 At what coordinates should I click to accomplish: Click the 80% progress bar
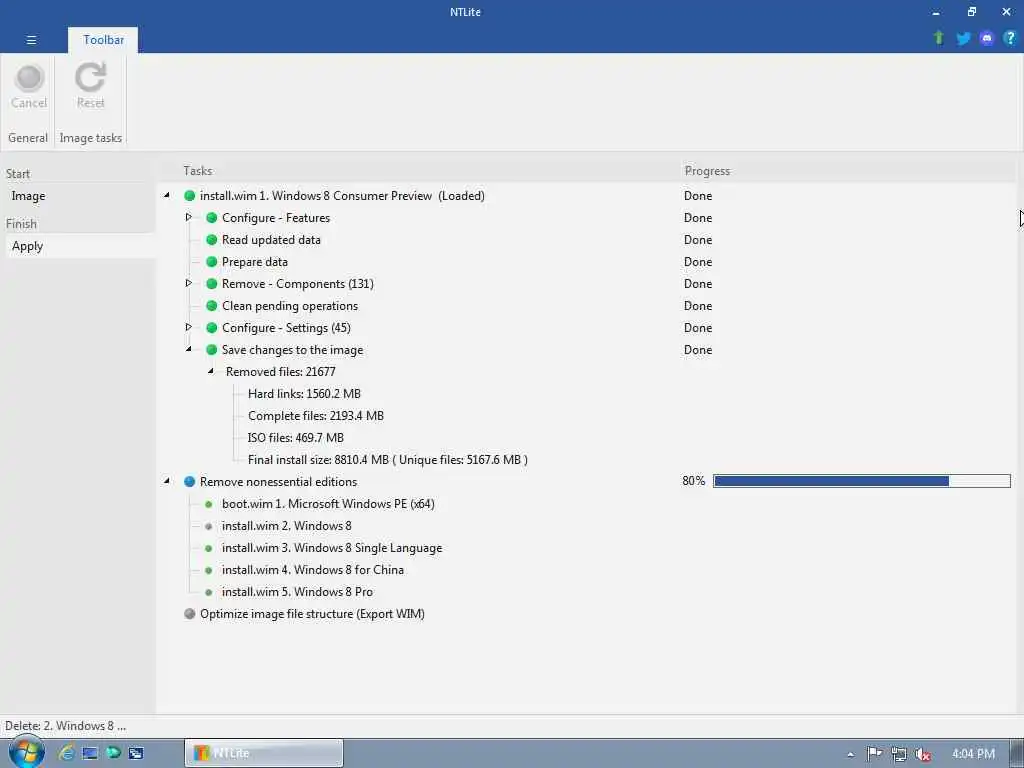point(861,481)
